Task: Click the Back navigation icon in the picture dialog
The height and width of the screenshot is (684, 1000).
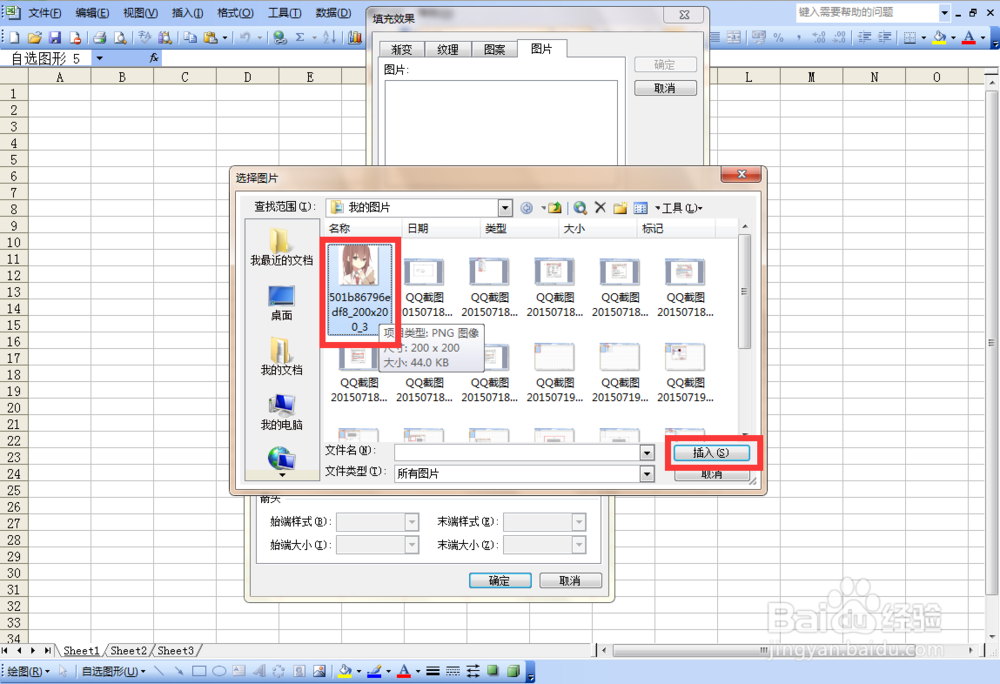Action: [x=525, y=207]
